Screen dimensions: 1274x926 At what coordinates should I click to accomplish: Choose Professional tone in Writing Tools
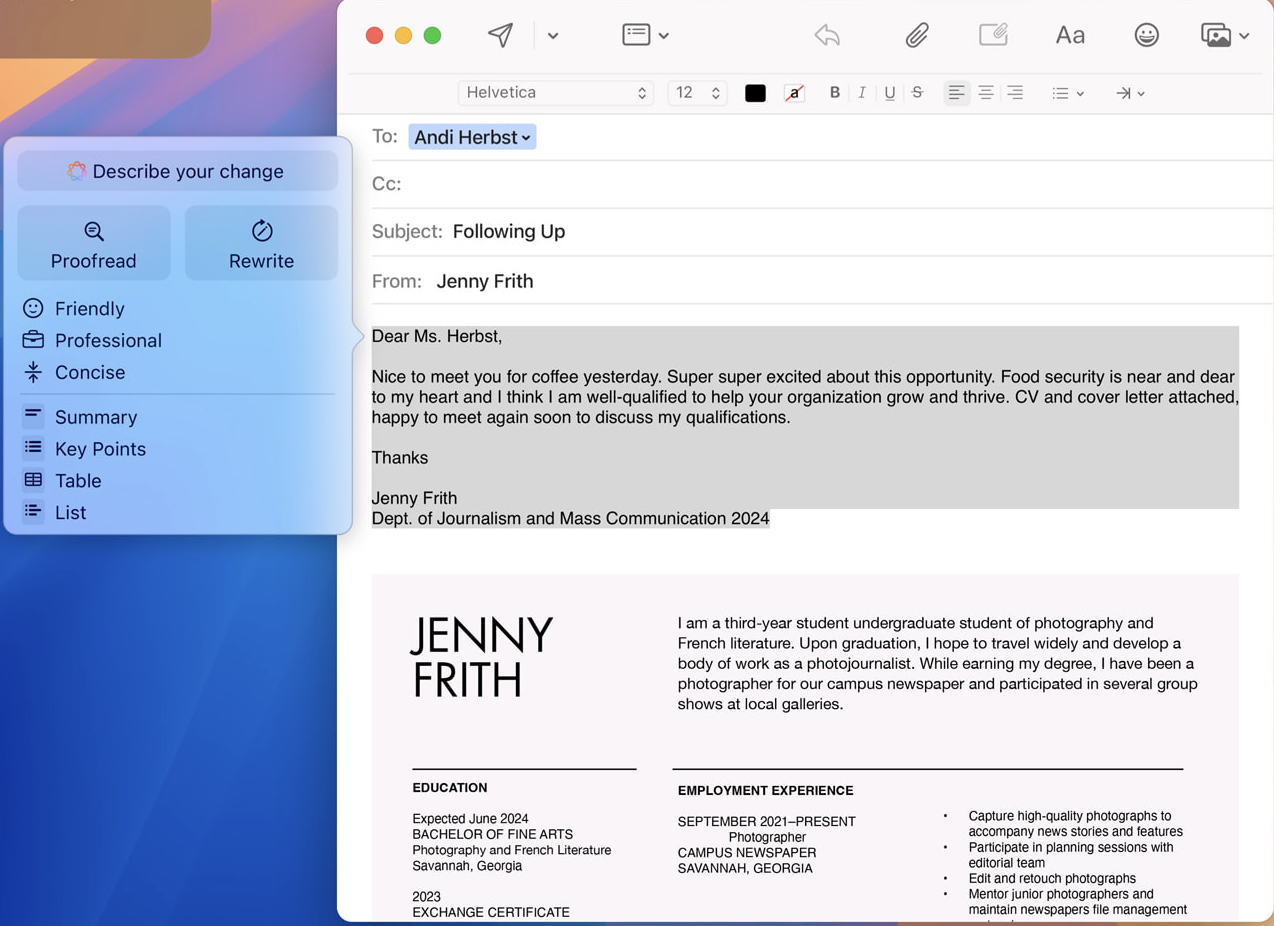pos(108,340)
